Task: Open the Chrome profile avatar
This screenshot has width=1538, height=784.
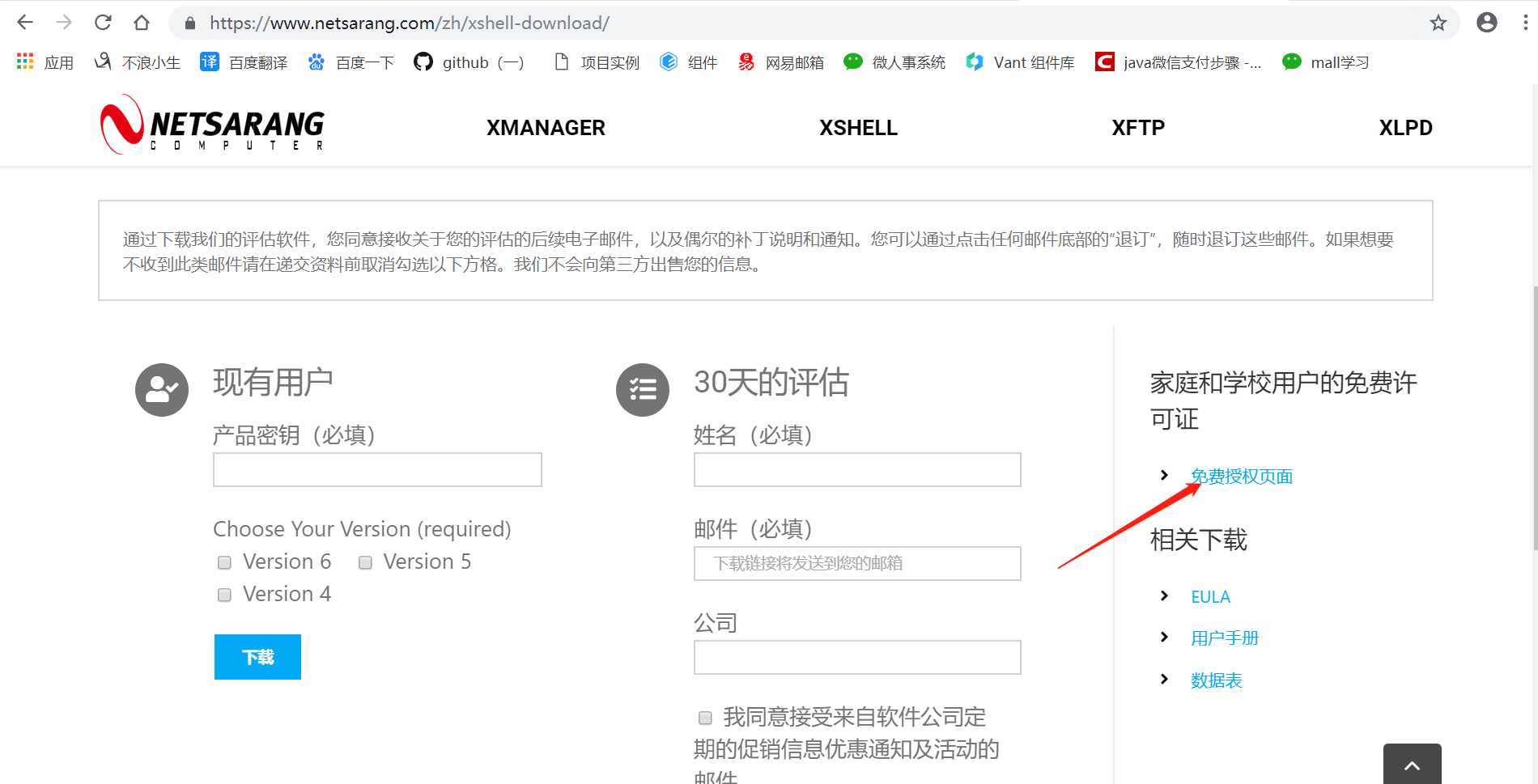Action: [x=1486, y=23]
